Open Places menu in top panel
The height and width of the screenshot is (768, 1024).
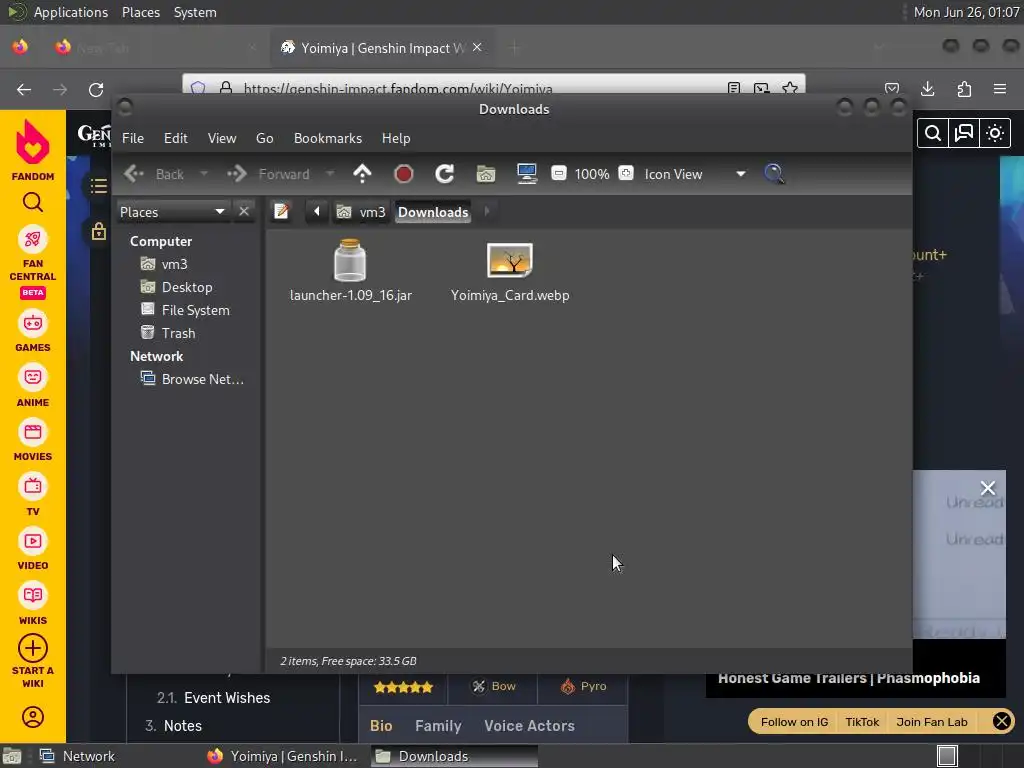[141, 12]
